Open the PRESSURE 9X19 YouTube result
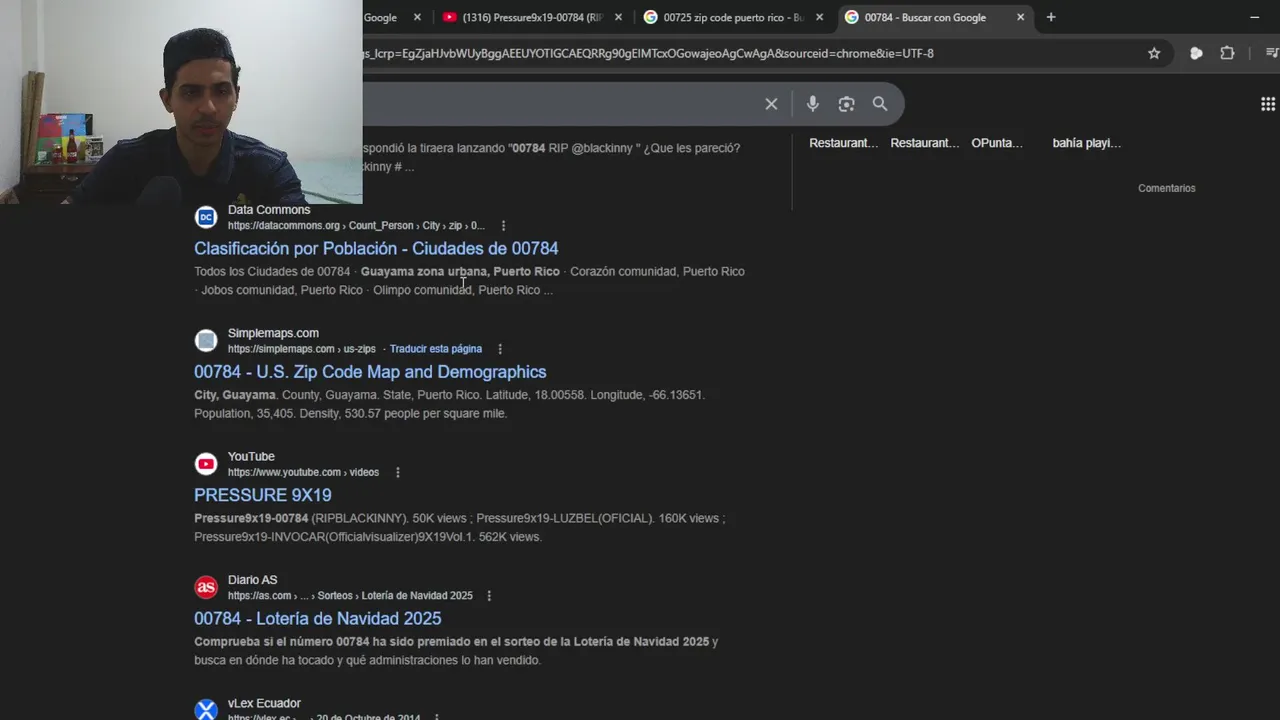This screenshot has width=1280, height=720. point(263,495)
